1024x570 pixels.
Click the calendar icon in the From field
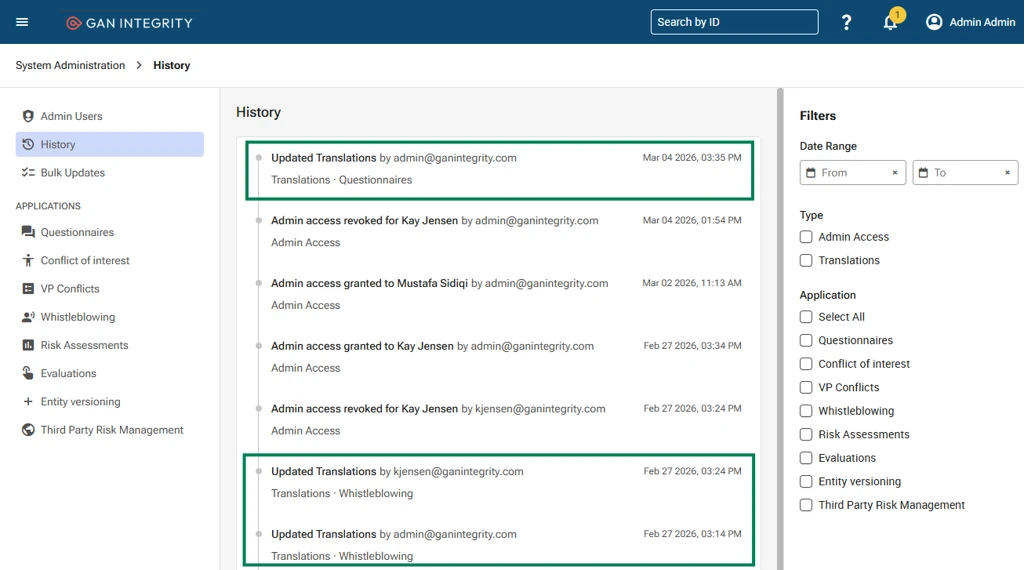click(x=811, y=172)
